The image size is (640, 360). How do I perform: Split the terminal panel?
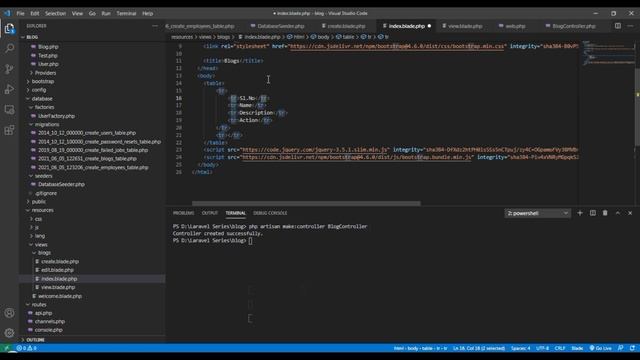[x=593, y=213]
